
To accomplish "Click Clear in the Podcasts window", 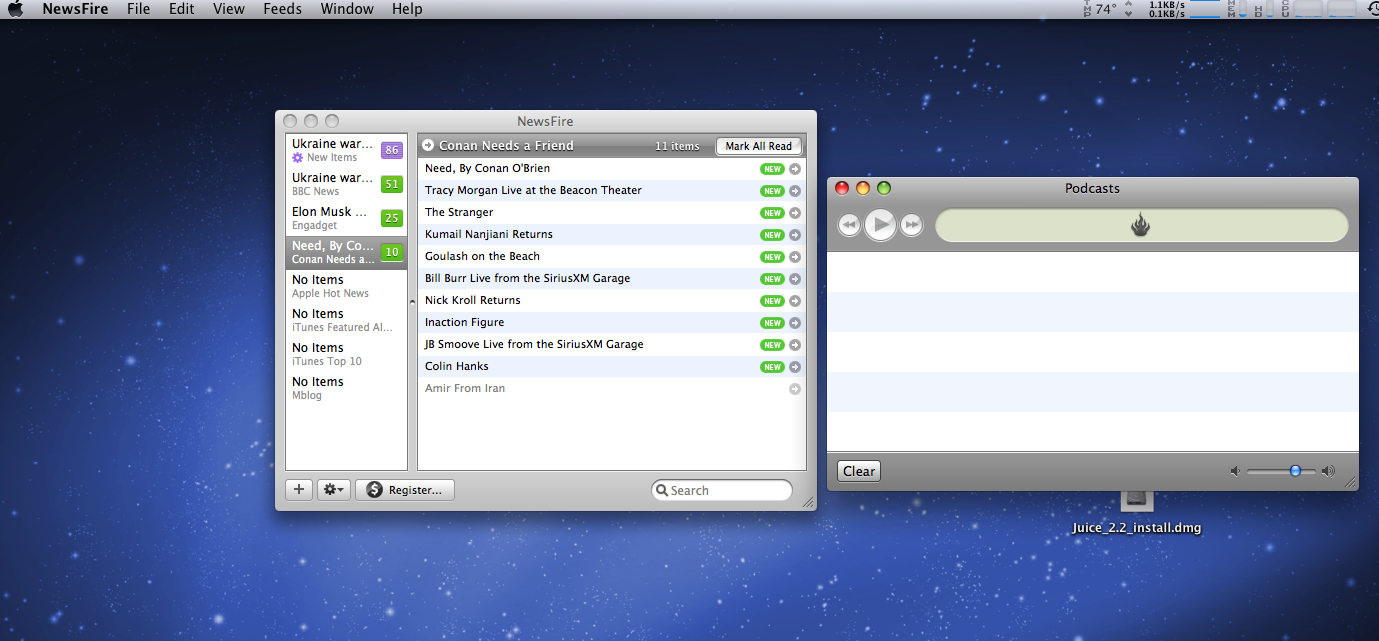I will 859,471.
